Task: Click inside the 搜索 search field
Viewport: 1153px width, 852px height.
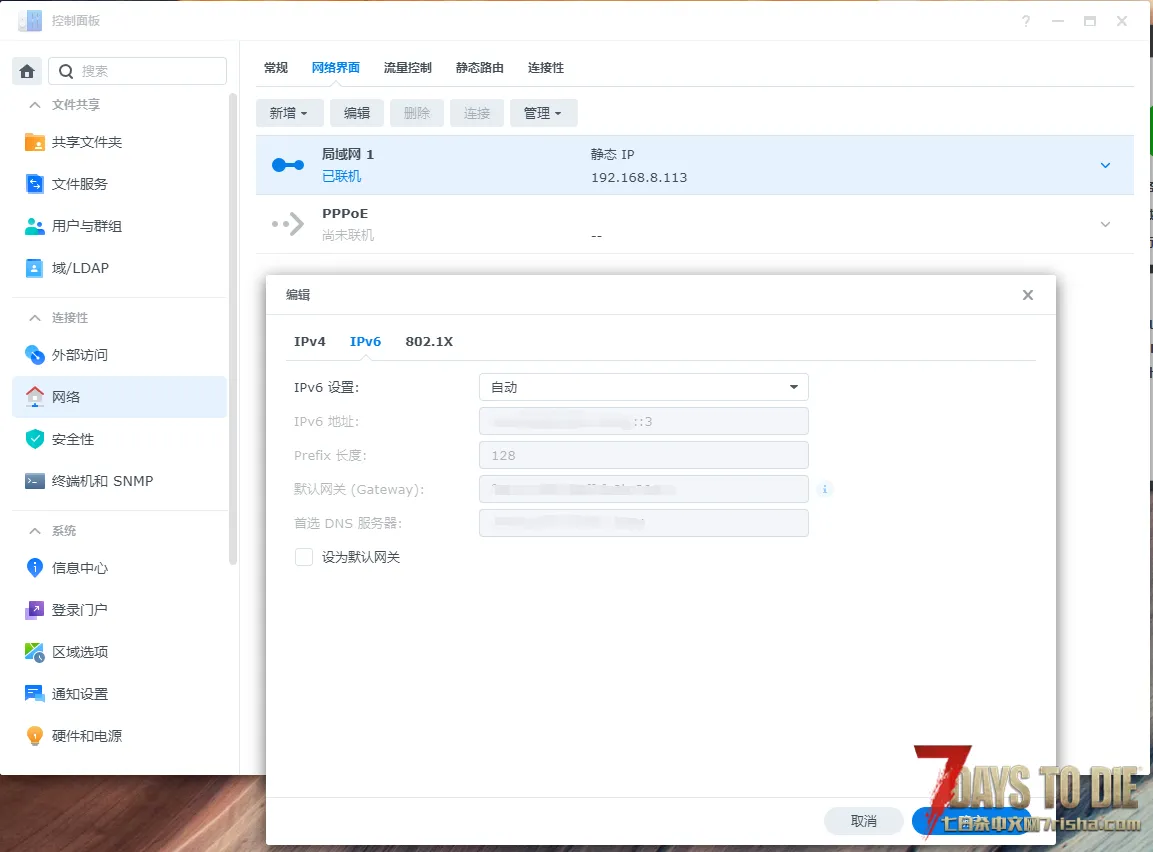Action: (x=138, y=71)
